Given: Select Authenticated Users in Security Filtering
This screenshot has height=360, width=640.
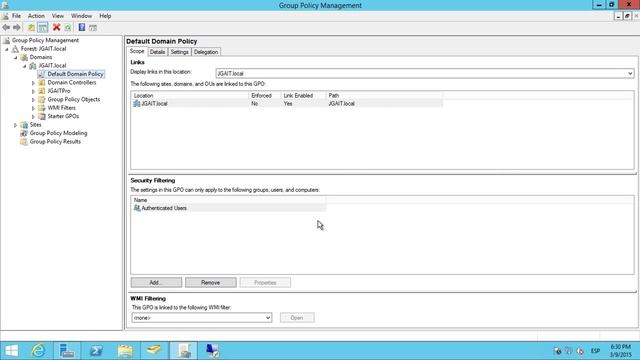Looking at the screenshot, I should pyautogui.click(x=229, y=208).
